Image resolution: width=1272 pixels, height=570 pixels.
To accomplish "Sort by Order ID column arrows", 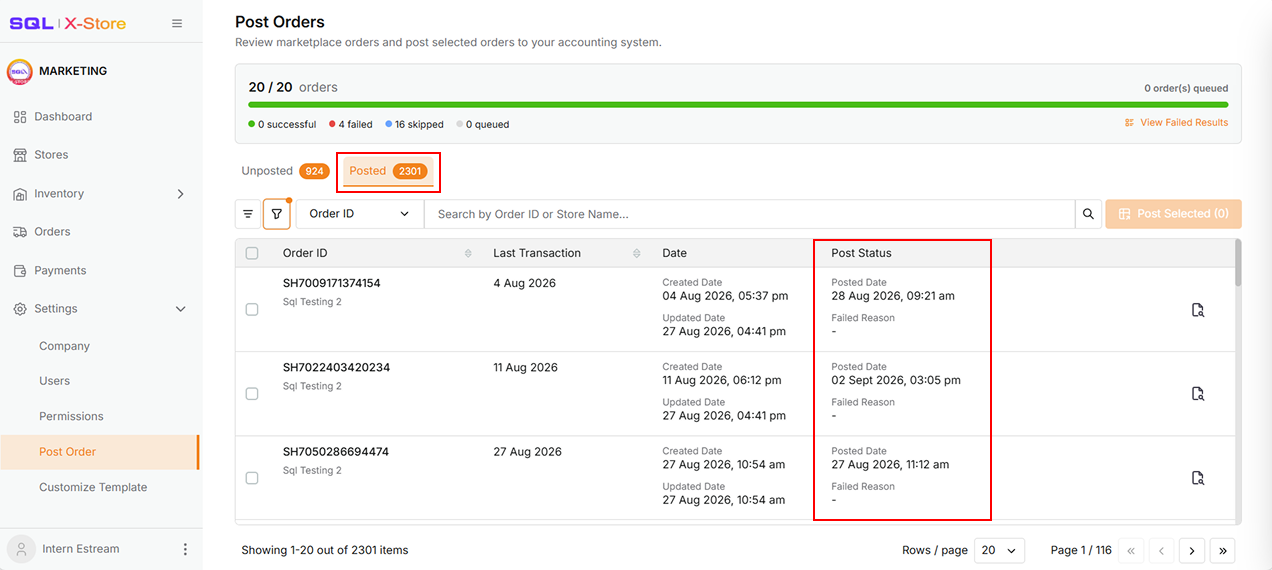I will click(x=468, y=254).
